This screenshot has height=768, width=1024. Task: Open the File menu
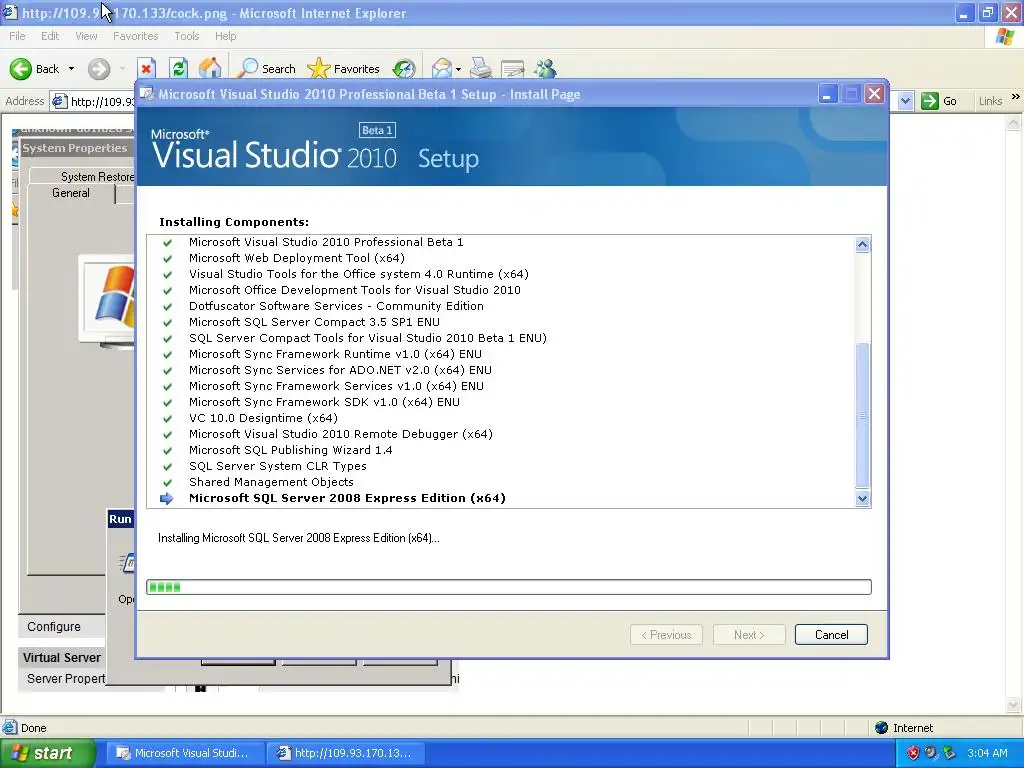pos(18,36)
